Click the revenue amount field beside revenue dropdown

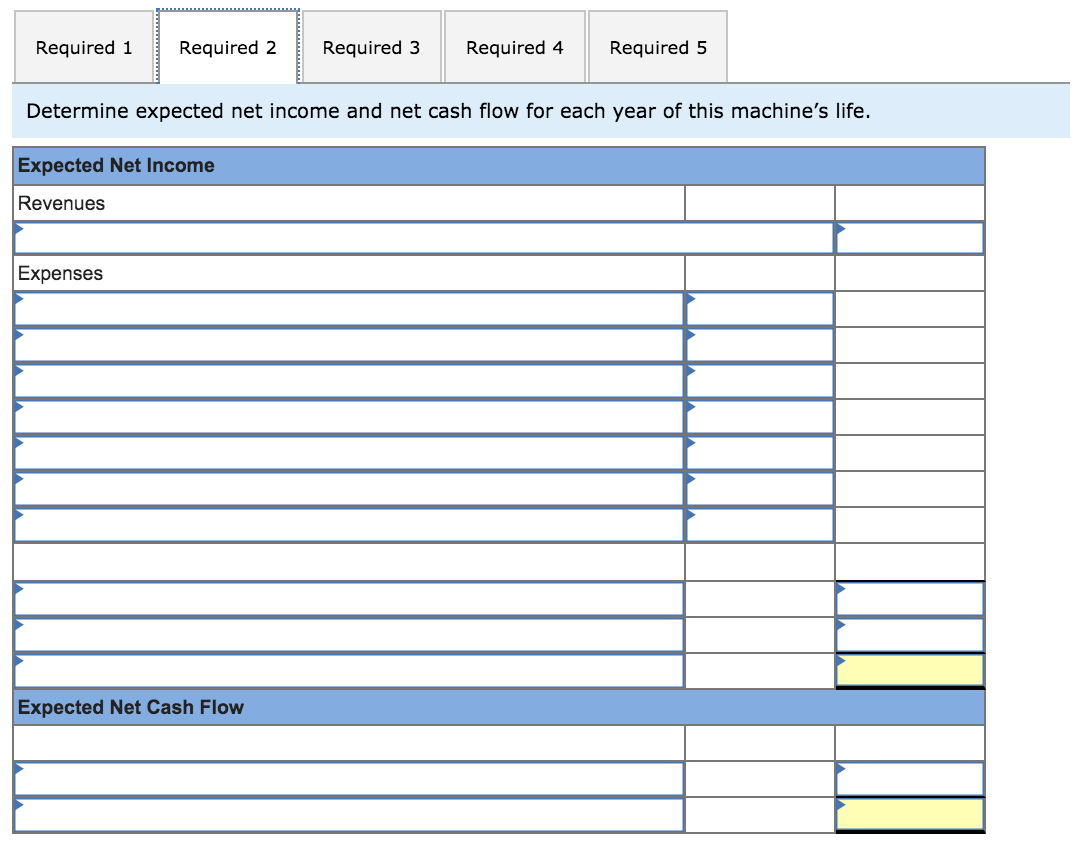[x=910, y=238]
